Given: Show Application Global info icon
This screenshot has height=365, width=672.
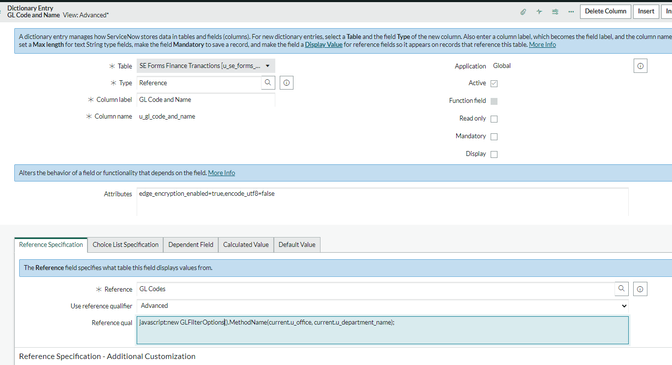Looking at the screenshot, I should point(640,66).
